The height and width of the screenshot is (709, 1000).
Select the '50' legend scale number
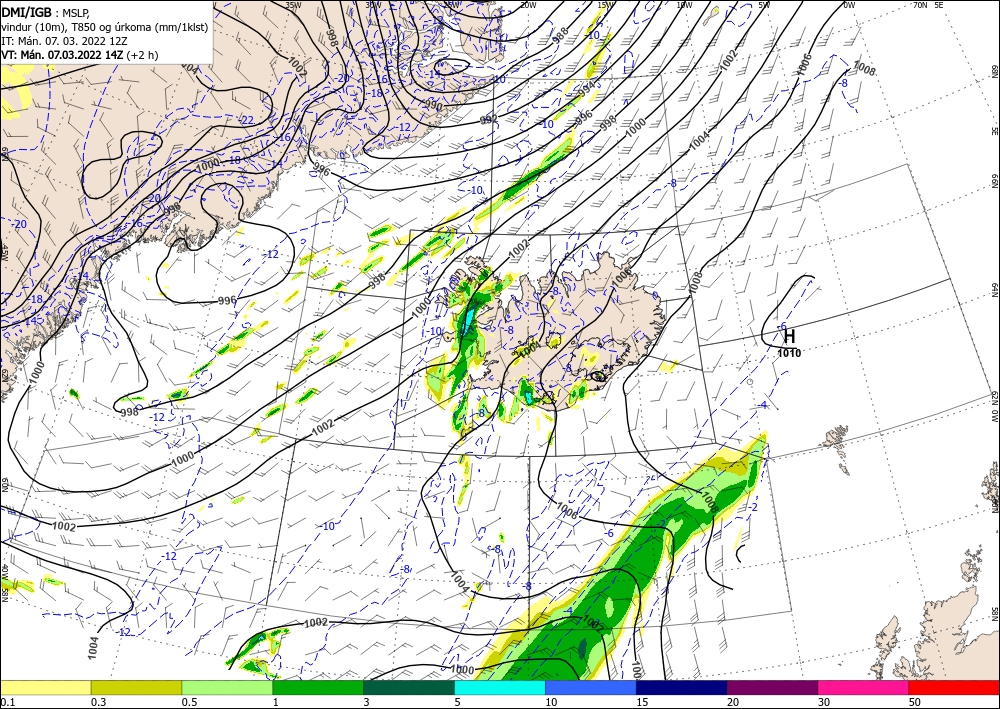915,702
